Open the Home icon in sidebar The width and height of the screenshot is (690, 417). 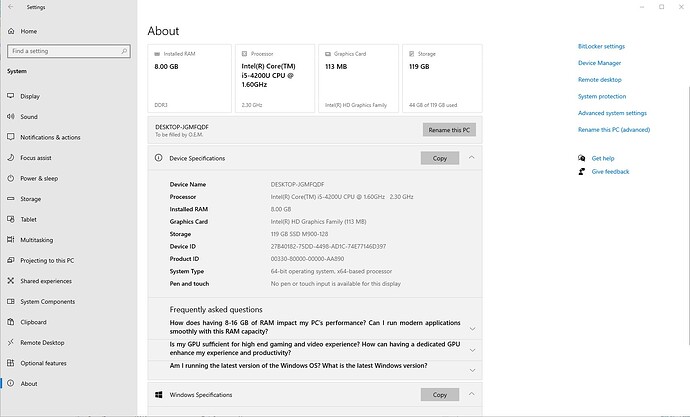pos(10,31)
